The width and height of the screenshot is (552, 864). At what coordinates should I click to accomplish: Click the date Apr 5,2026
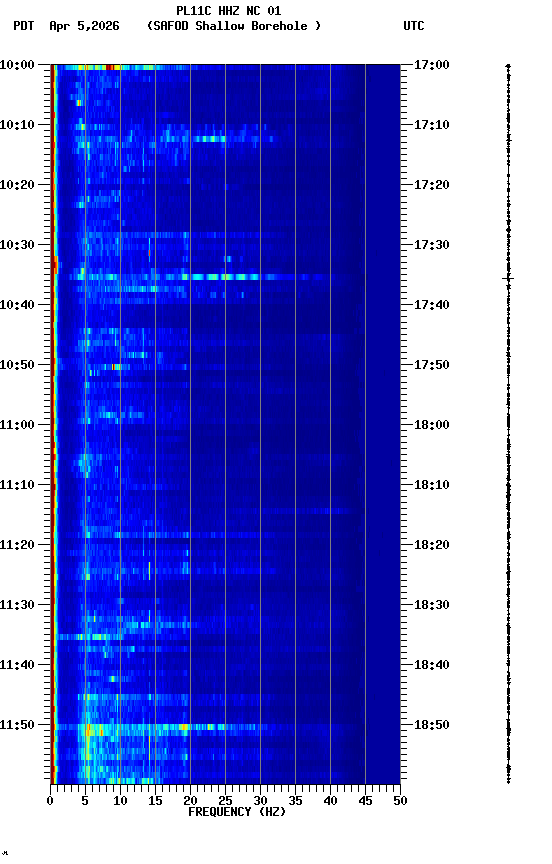coord(84,26)
